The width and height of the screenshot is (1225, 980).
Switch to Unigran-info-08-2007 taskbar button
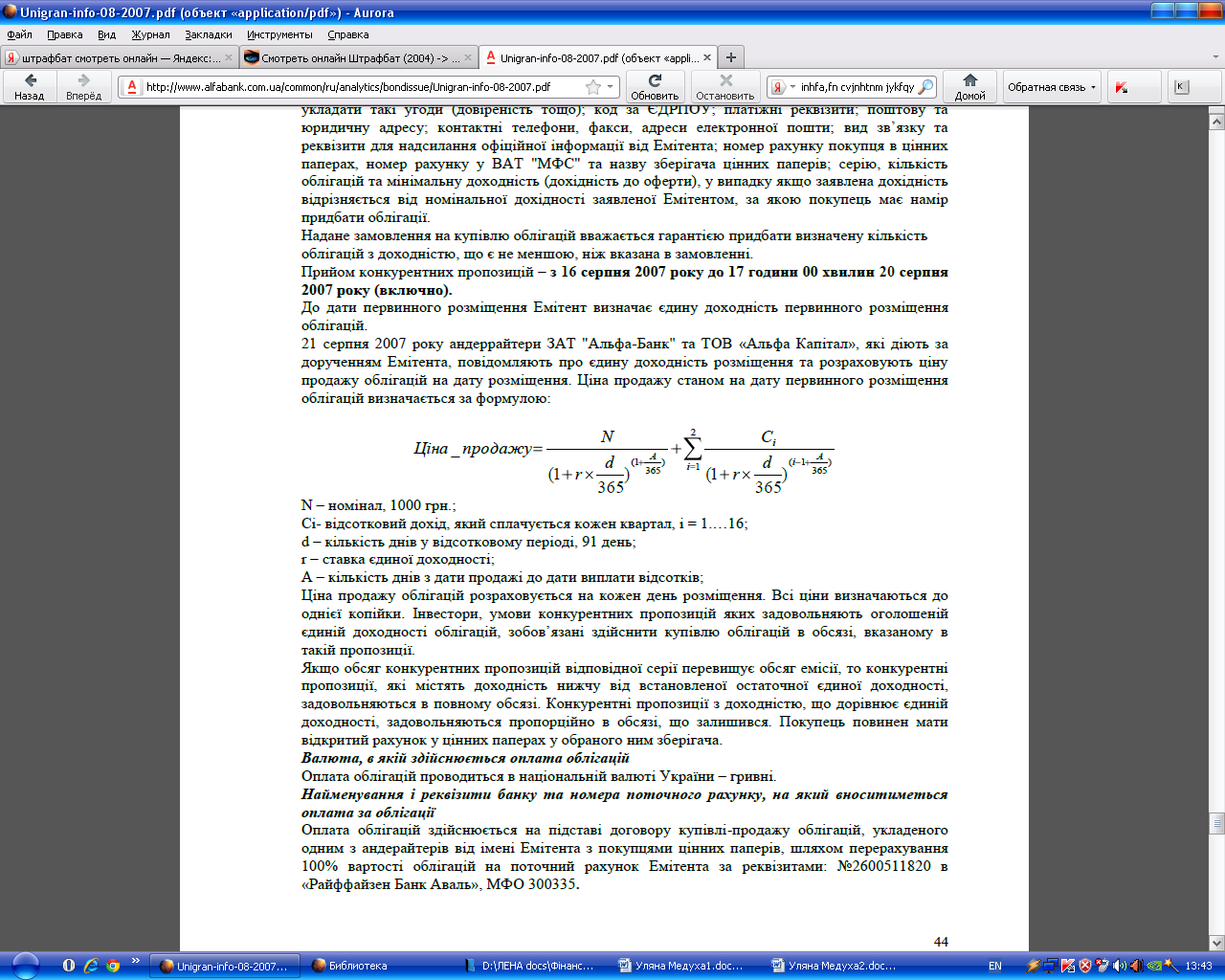tap(225, 966)
